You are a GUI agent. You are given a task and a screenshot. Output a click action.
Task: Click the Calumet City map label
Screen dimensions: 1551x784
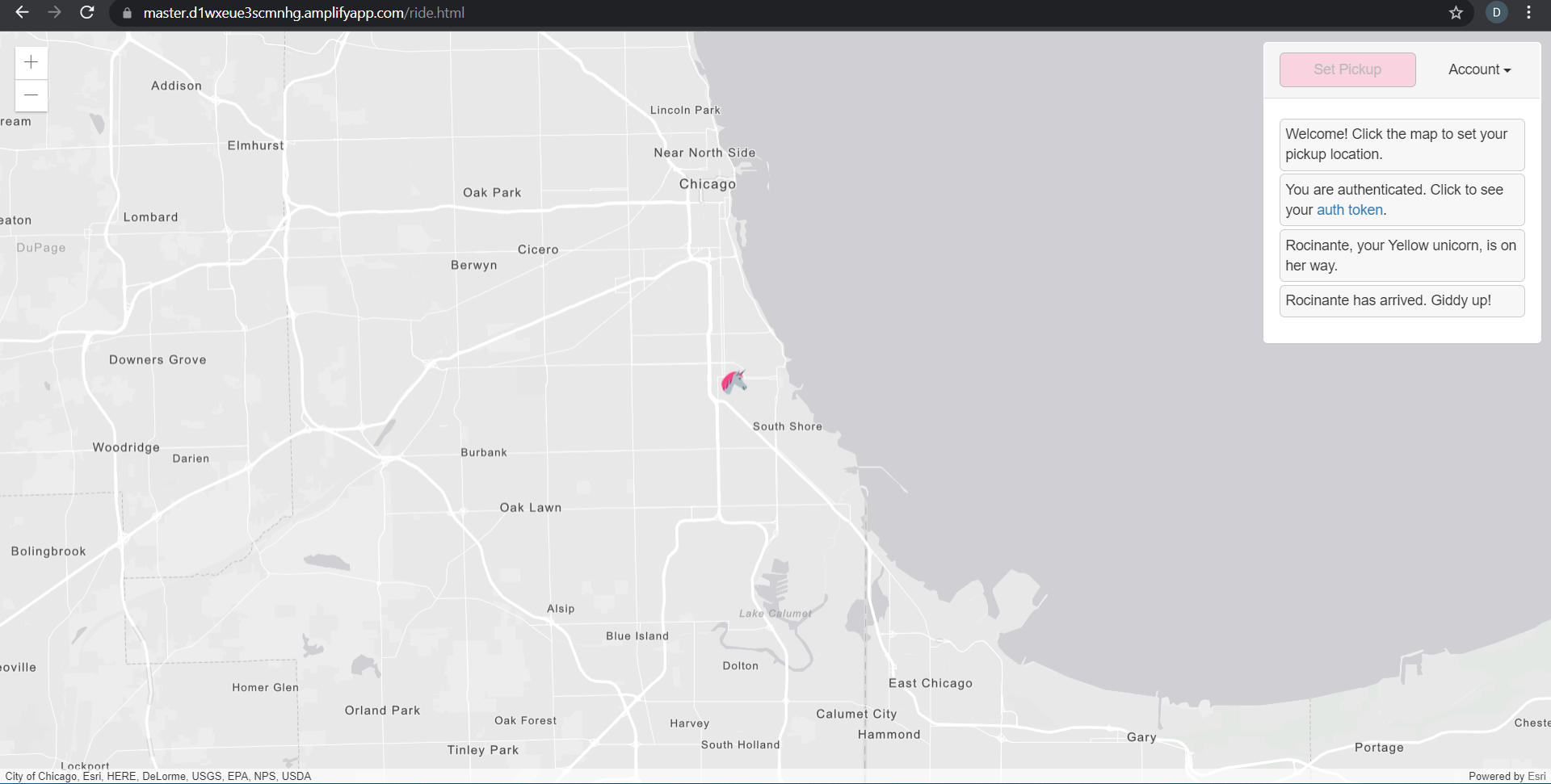click(856, 714)
